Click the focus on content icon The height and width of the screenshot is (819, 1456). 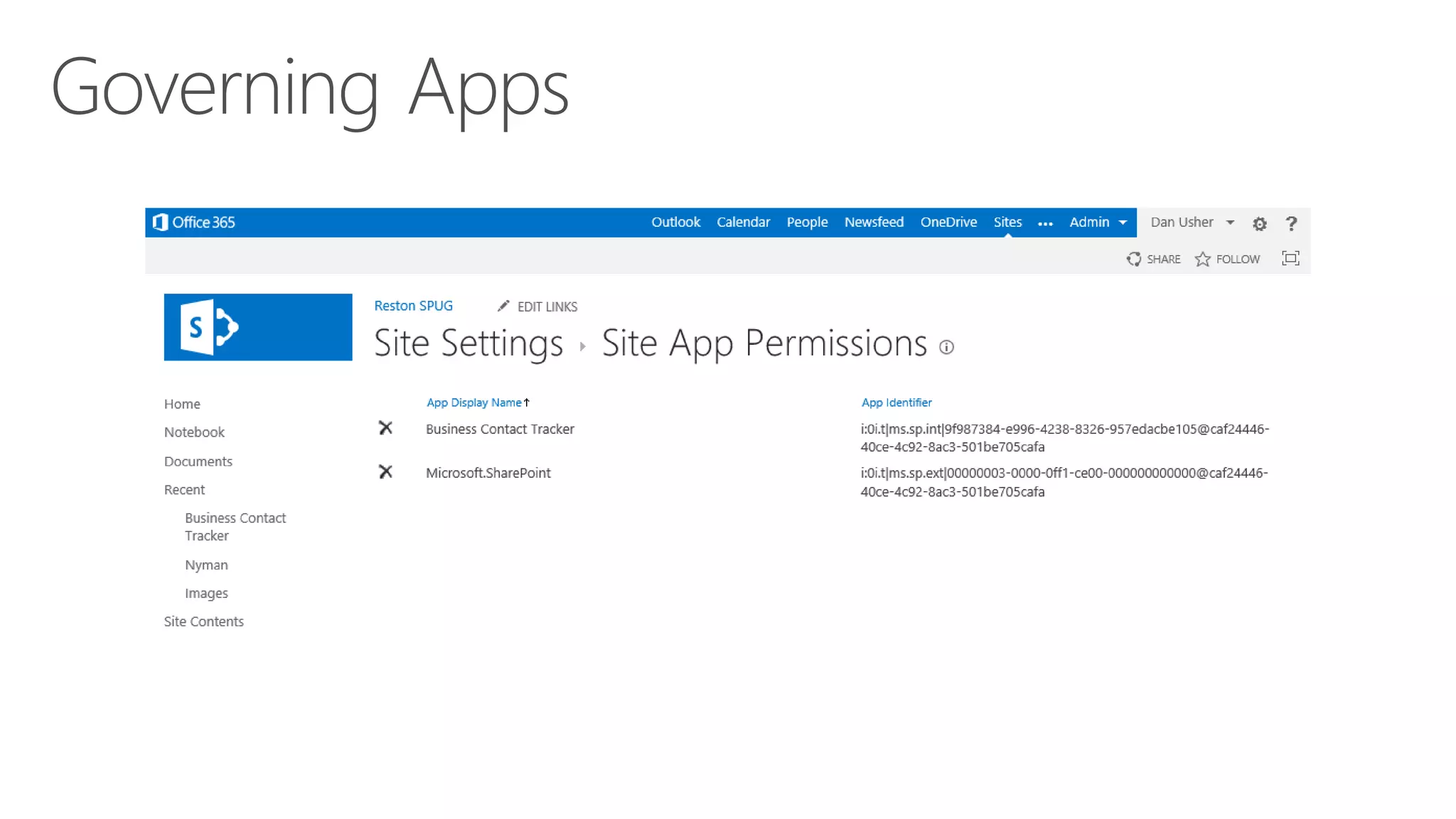pos(1290,259)
